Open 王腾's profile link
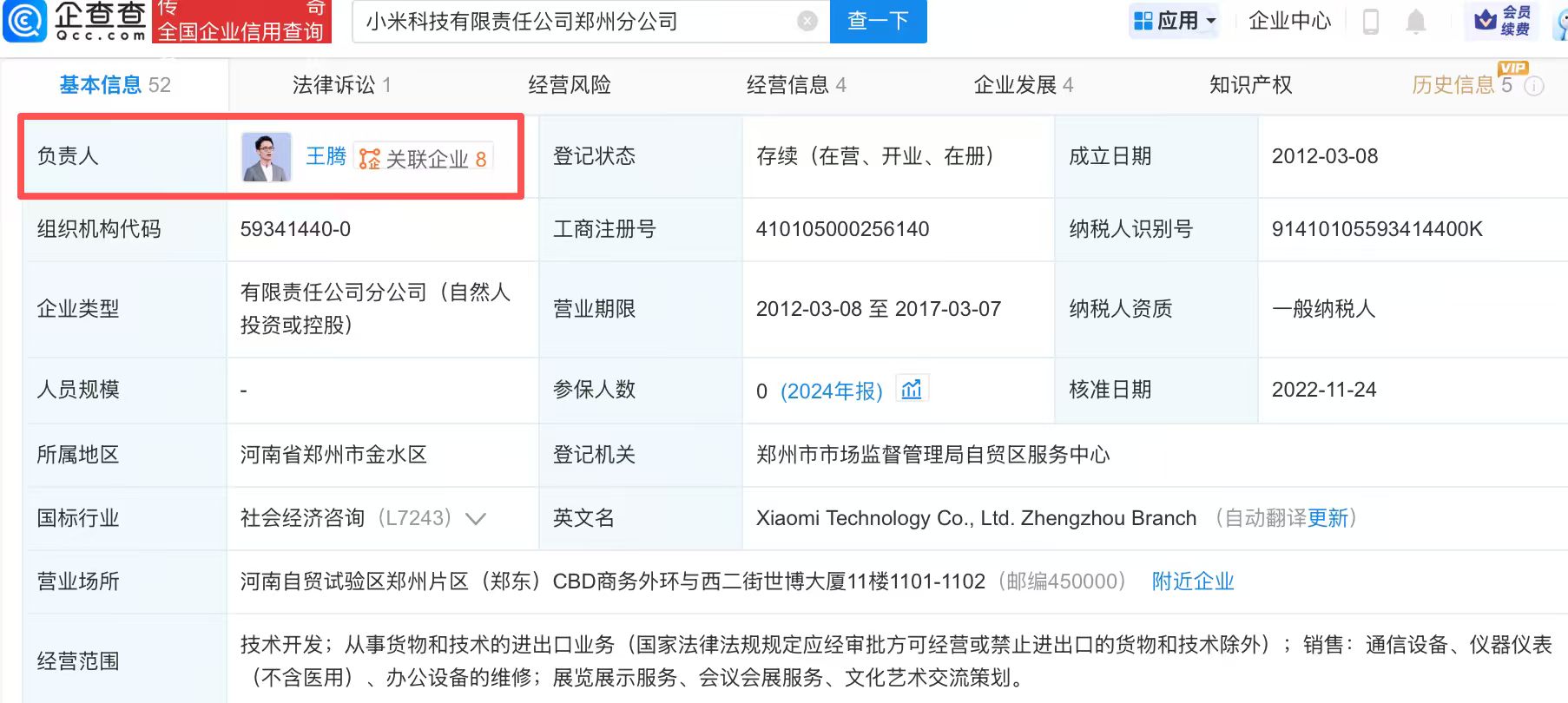Screen dimensions: 1568x703 coord(326,156)
